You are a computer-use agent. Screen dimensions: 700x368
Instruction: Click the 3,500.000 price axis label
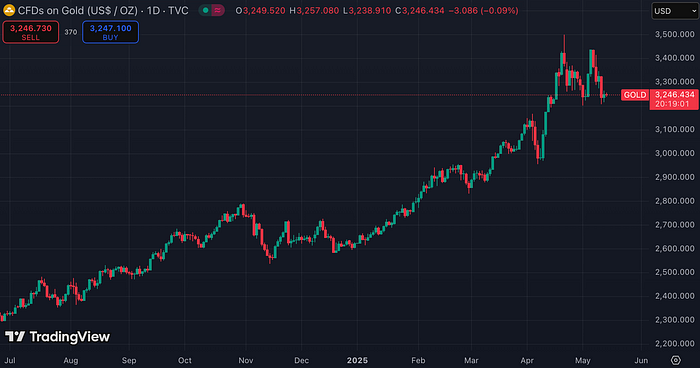click(675, 34)
